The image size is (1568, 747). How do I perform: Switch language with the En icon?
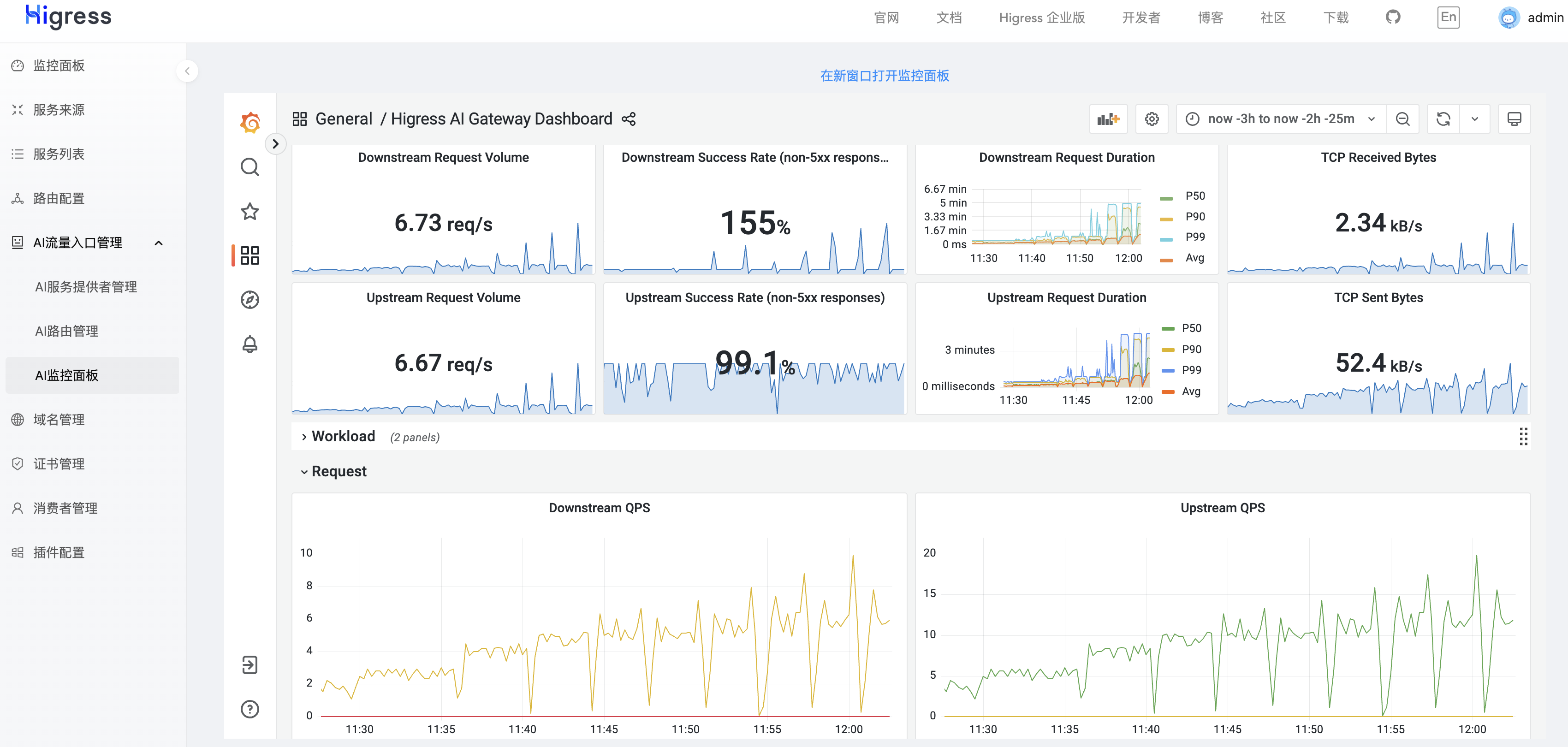1448,17
